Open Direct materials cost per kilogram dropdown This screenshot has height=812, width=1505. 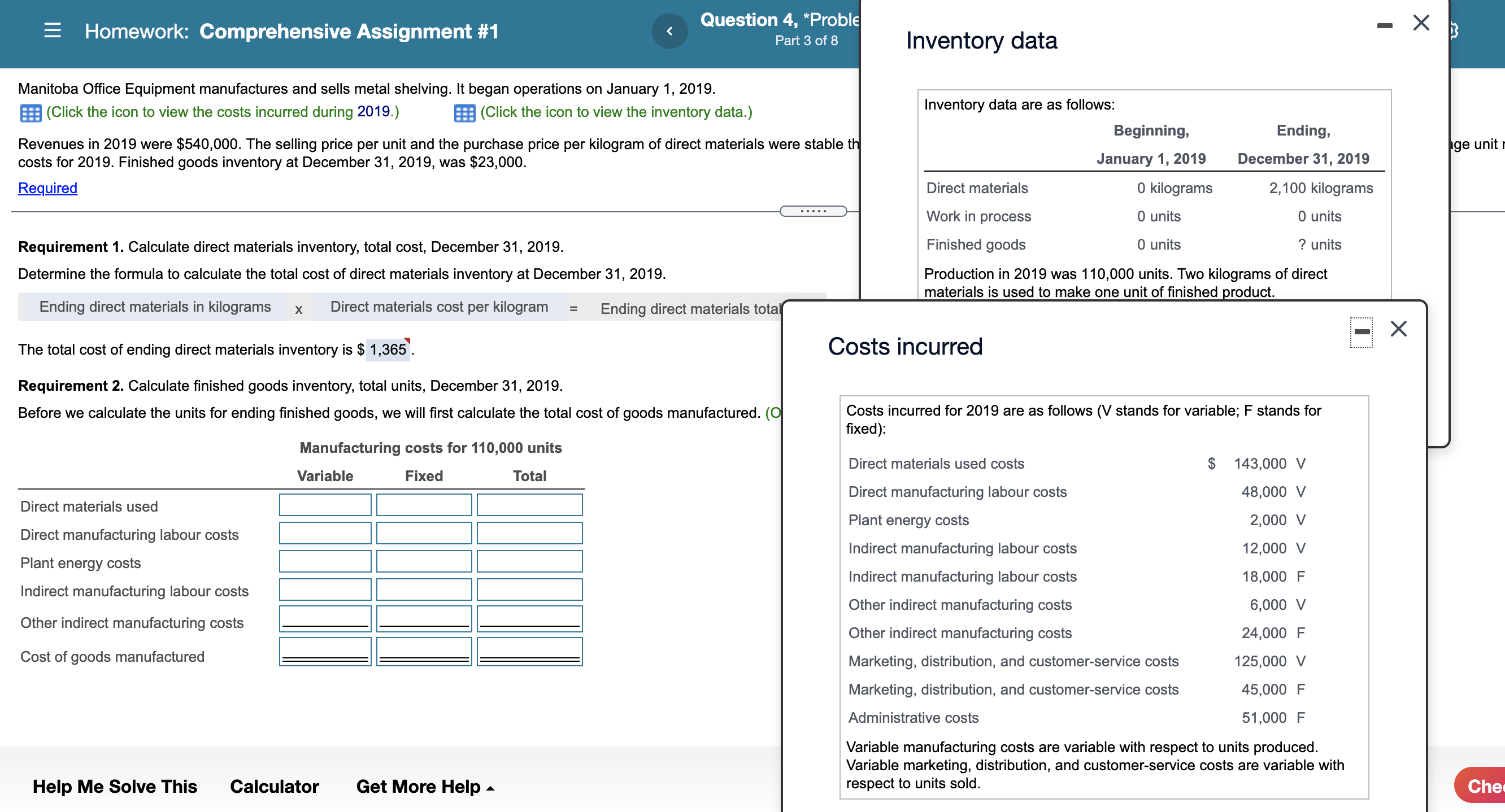point(439,307)
